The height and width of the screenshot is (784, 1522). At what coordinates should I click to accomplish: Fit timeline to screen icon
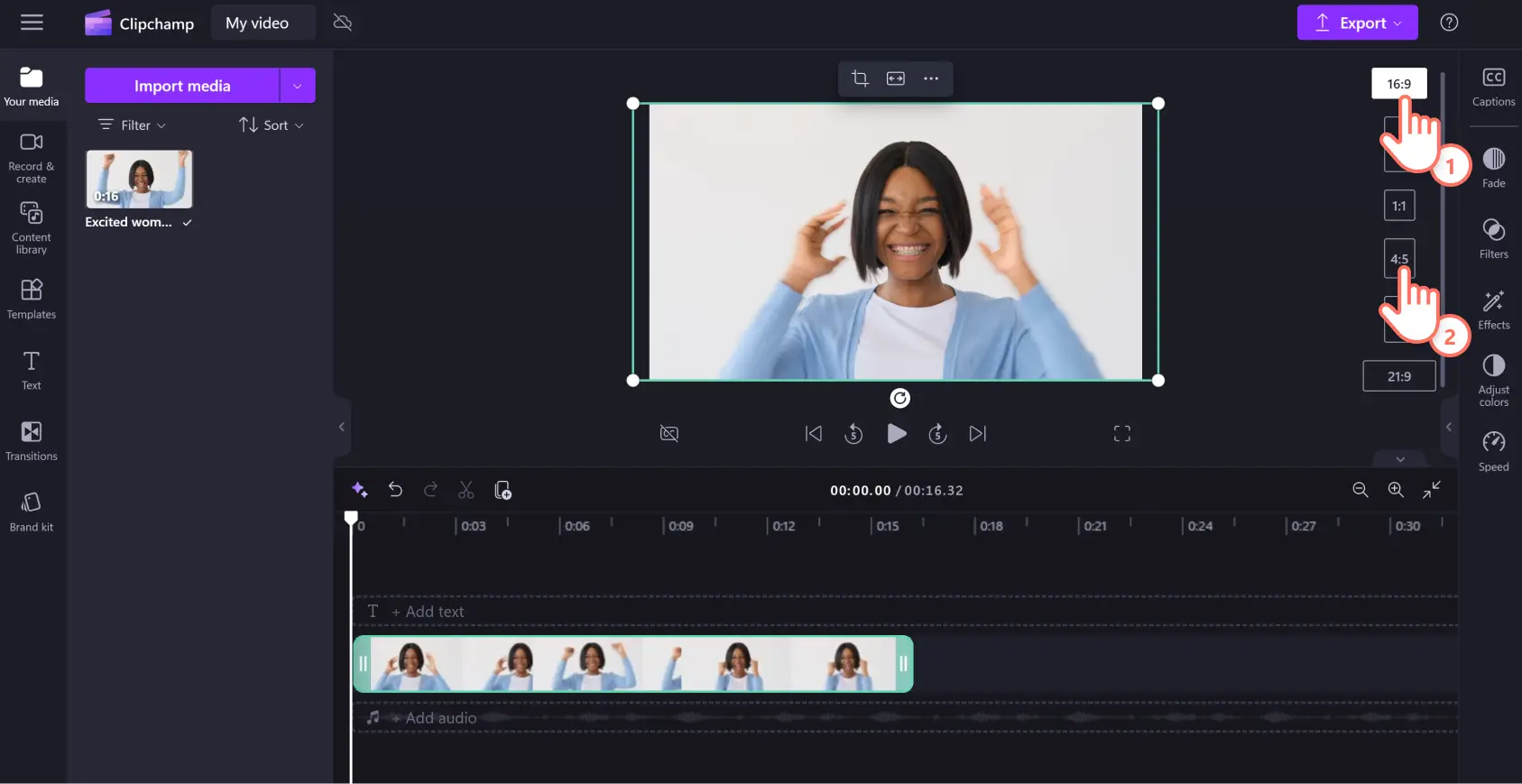(1432, 490)
